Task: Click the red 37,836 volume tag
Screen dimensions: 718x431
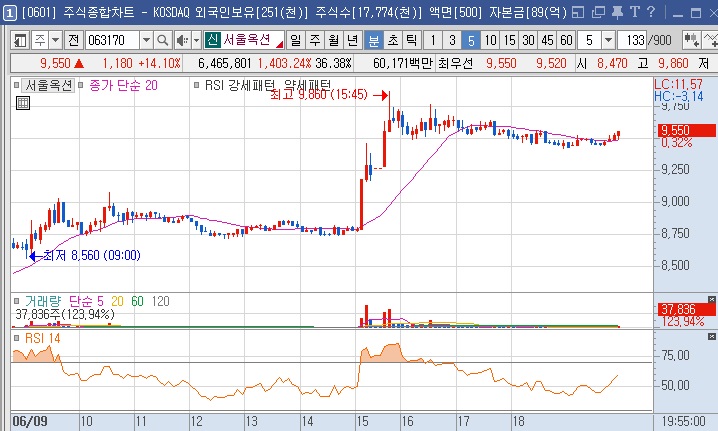Action: (x=686, y=309)
